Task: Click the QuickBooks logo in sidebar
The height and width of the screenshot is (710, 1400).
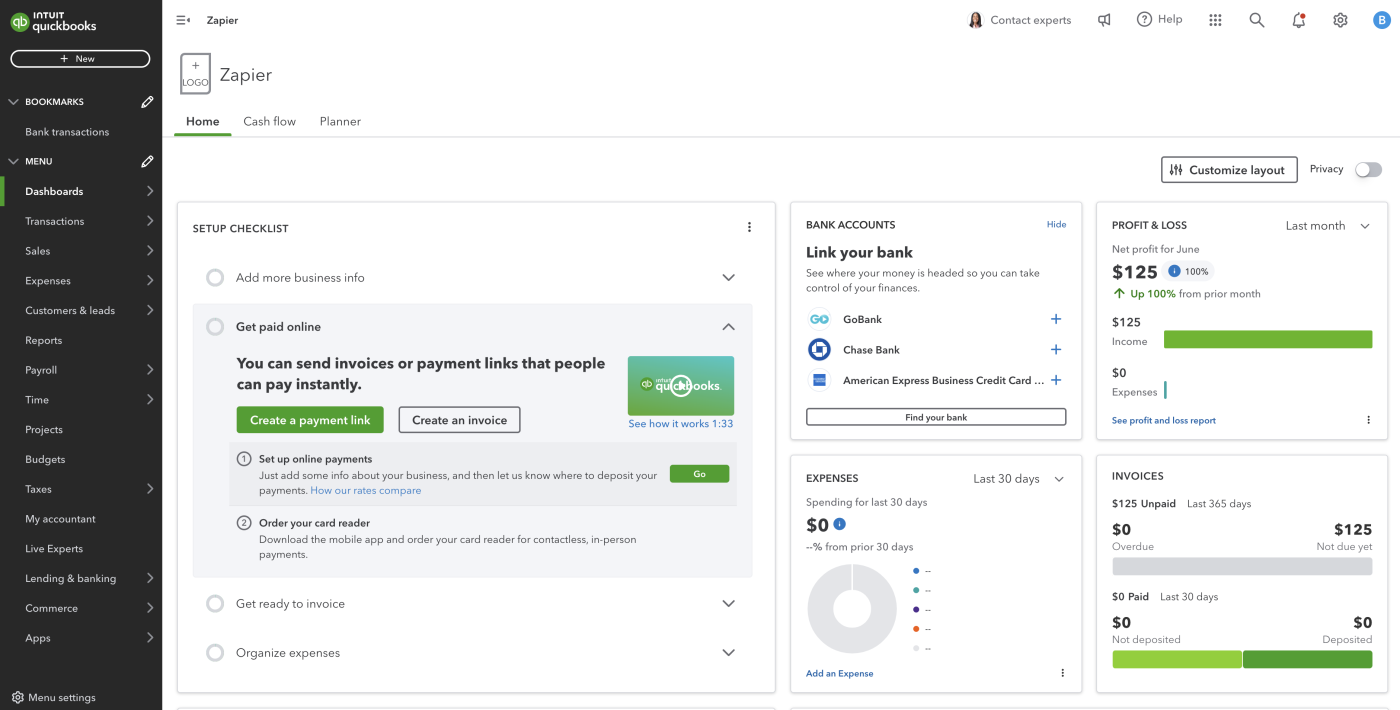Action: (x=54, y=22)
